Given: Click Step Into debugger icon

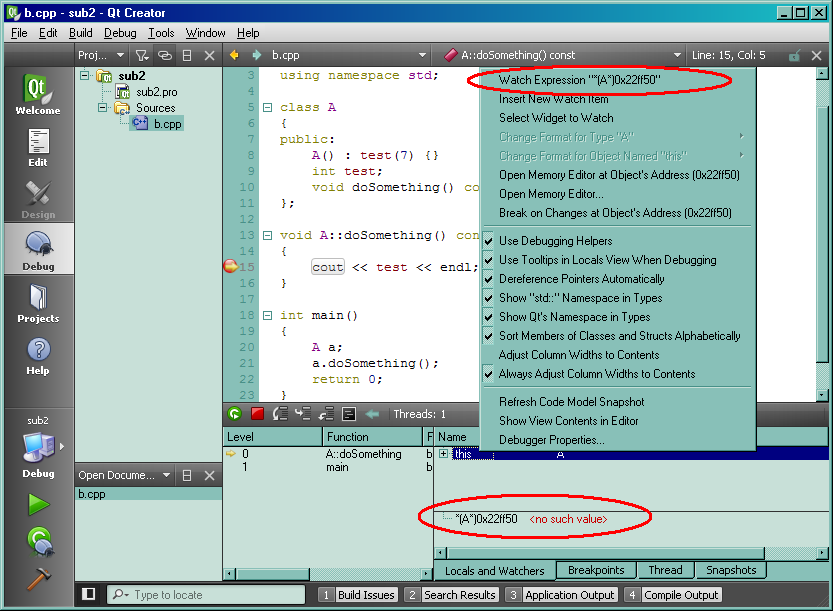Looking at the screenshot, I should point(303,414).
